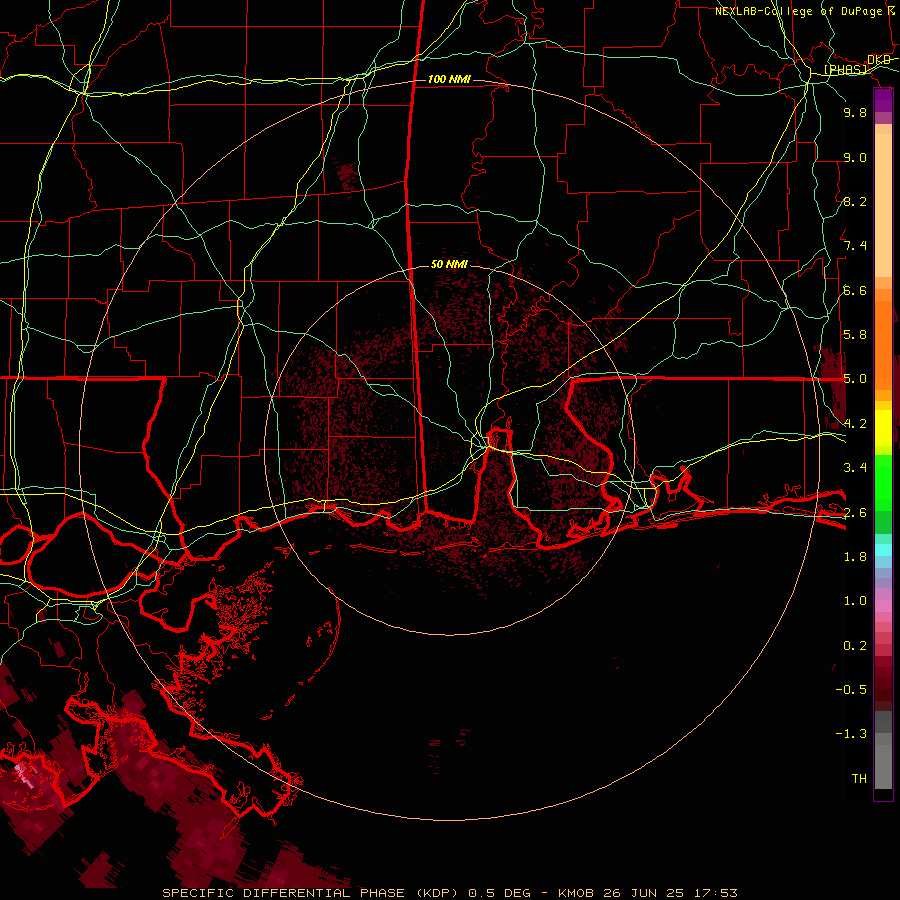Click the 9.8 value on the color scale
Screen dimensions: 900x900
pyautogui.click(x=855, y=112)
